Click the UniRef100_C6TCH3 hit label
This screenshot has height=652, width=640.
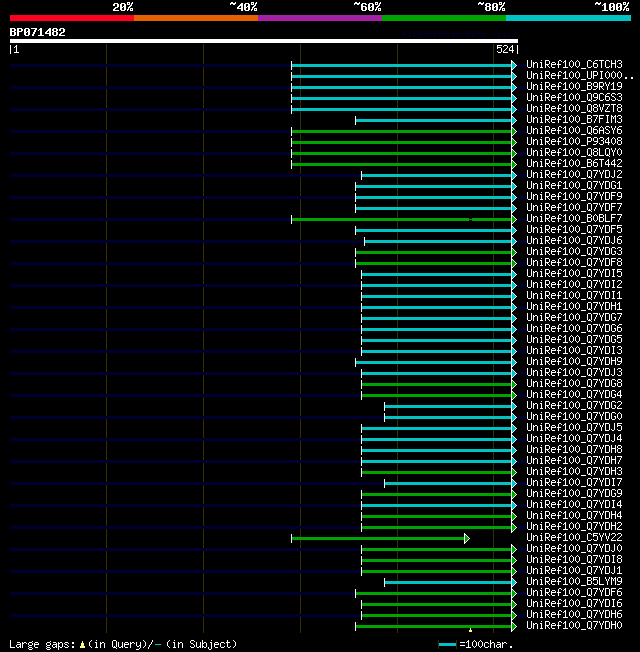[574, 64]
